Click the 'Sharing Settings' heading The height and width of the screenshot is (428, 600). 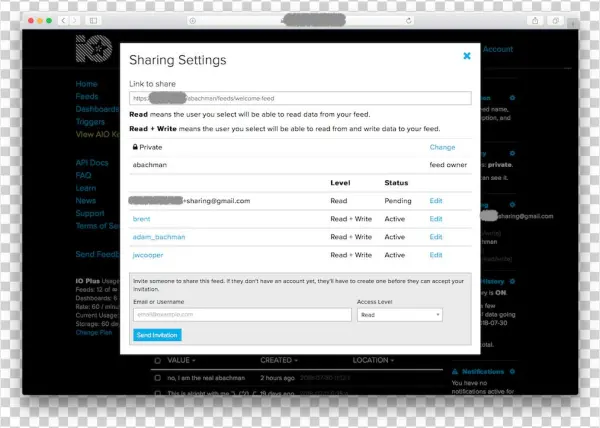(178, 60)
